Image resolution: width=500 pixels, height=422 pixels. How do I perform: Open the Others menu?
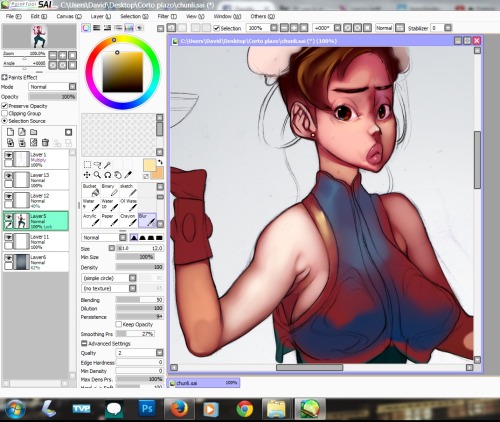point(263,16)
